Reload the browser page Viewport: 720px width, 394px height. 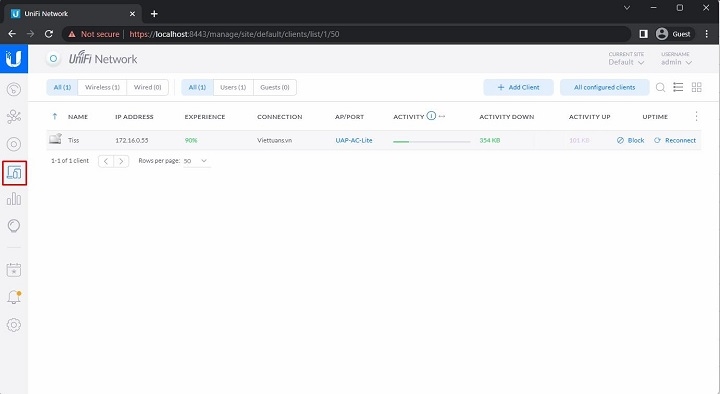49,34
